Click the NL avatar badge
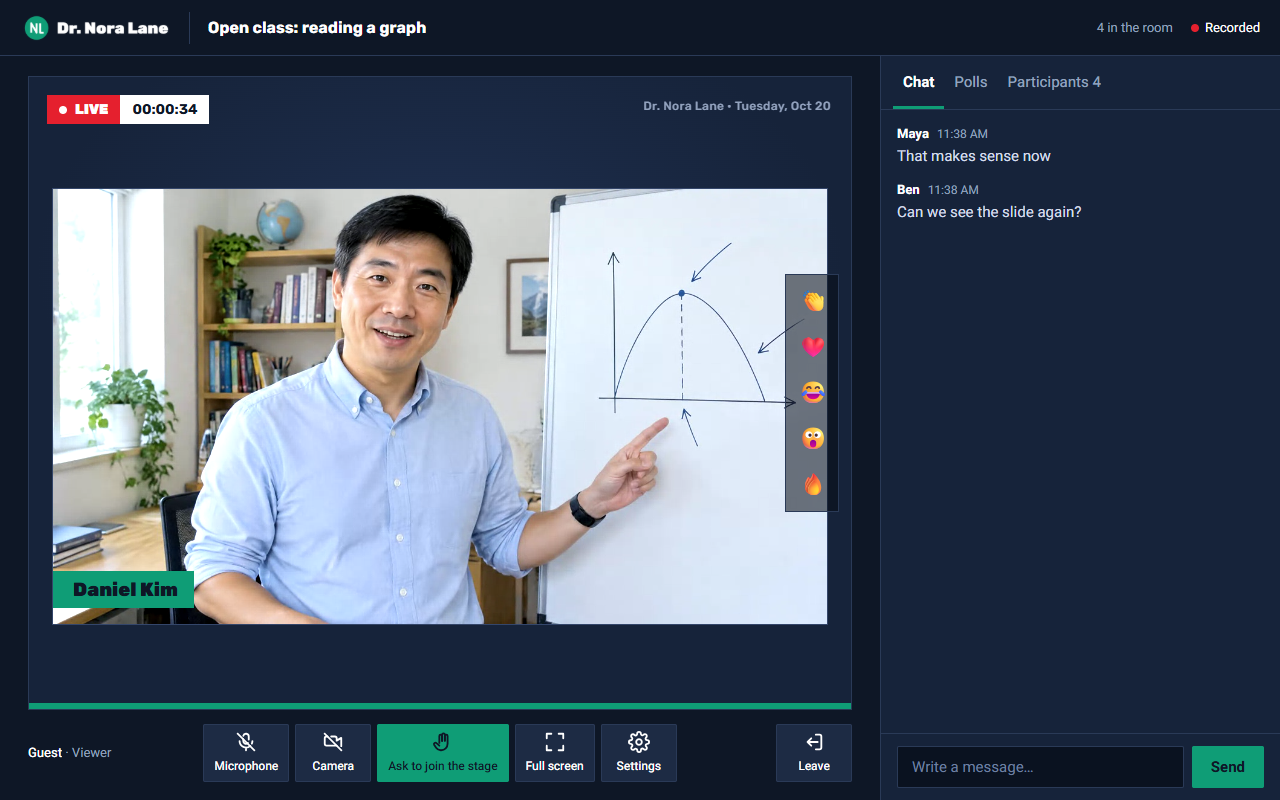 [36, 28]
